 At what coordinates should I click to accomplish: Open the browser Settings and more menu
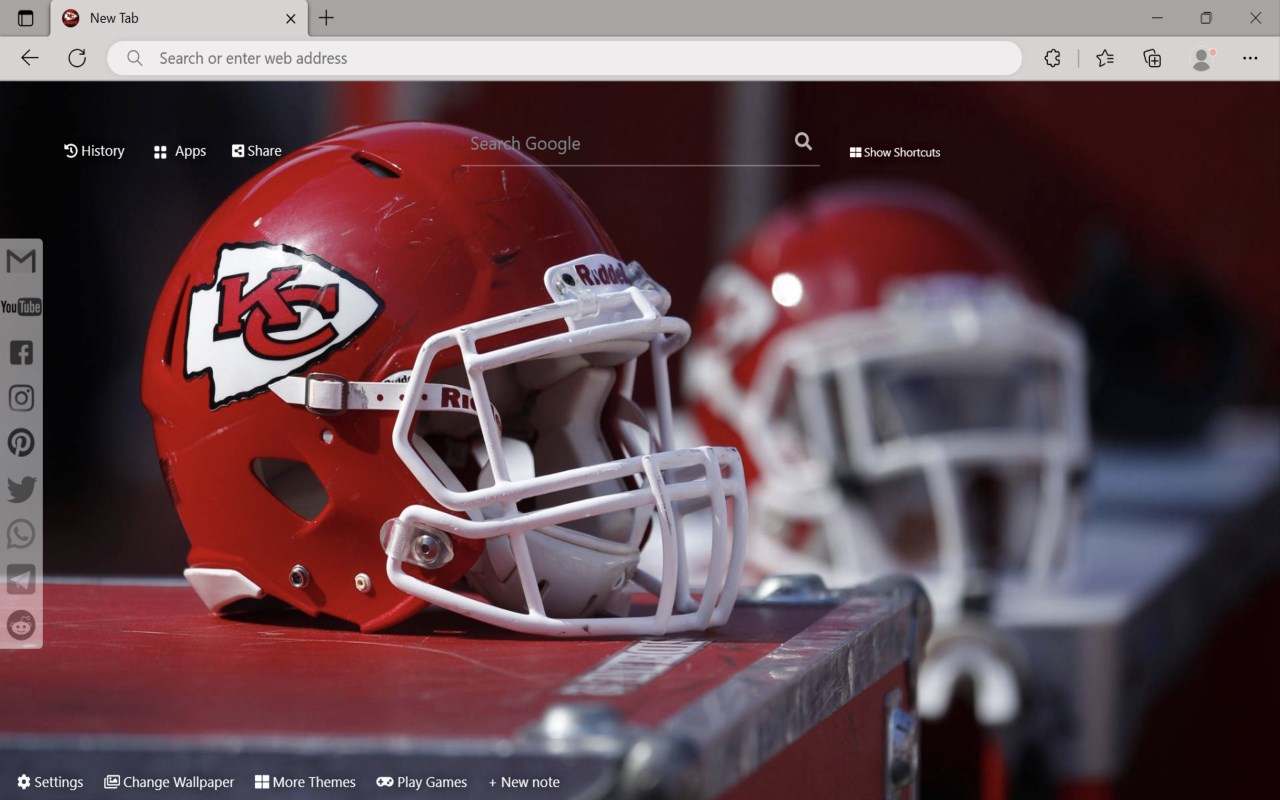click(1250, 58)
